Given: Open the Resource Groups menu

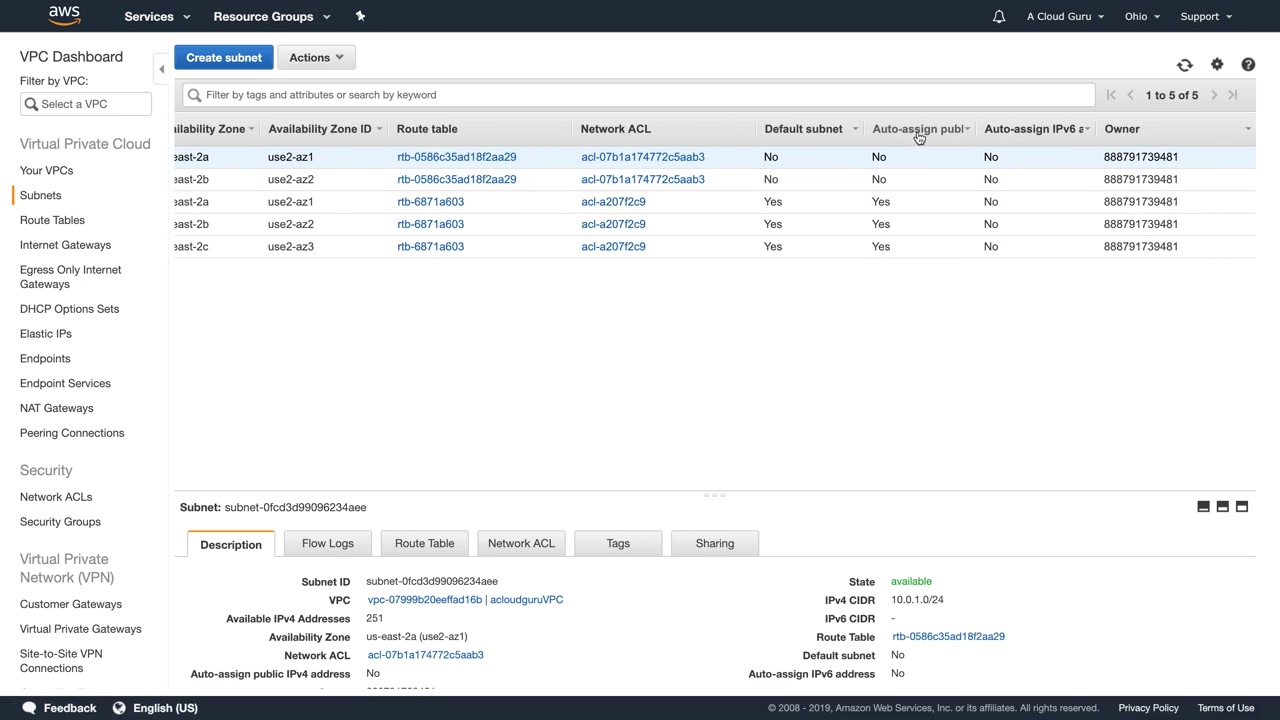Looking at the screenshot, I should [x=271, y=16].
